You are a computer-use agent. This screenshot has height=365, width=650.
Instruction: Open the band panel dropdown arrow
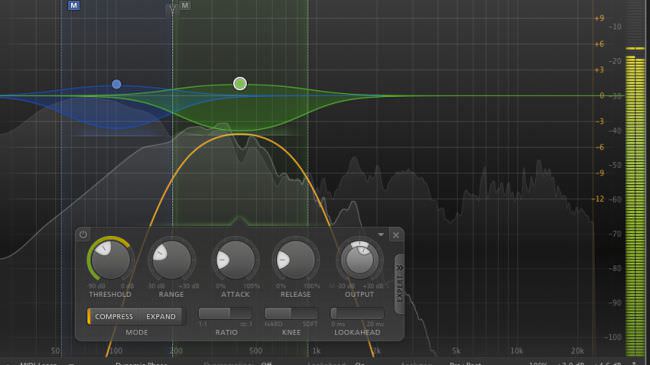[381, 235]
